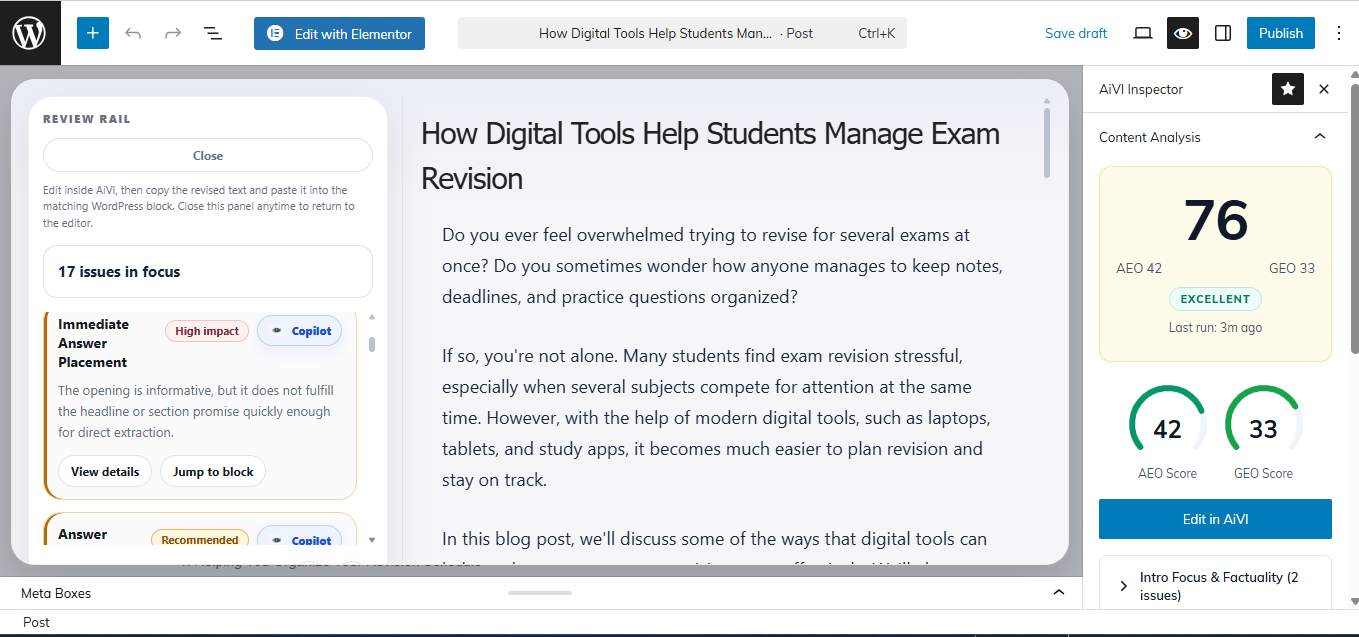
Task: Open the WordPress logo menu
Action: coord(30,33)
